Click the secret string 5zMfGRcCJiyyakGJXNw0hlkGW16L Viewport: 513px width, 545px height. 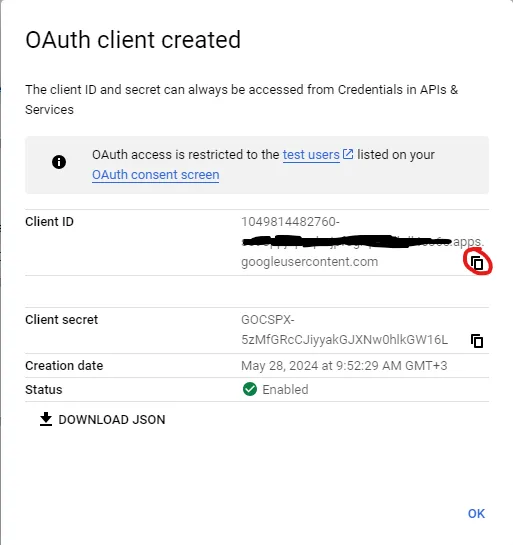point(344,340)
